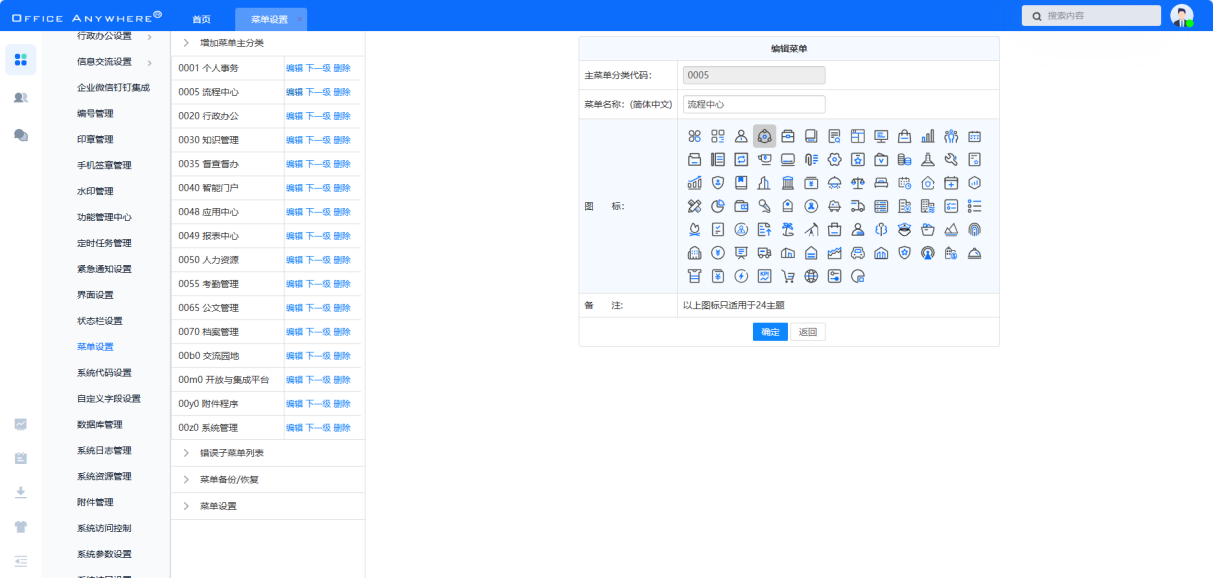Pick the palm tree icon
This screenshot has width=1213, height=578.
click(x=788, y=230)
